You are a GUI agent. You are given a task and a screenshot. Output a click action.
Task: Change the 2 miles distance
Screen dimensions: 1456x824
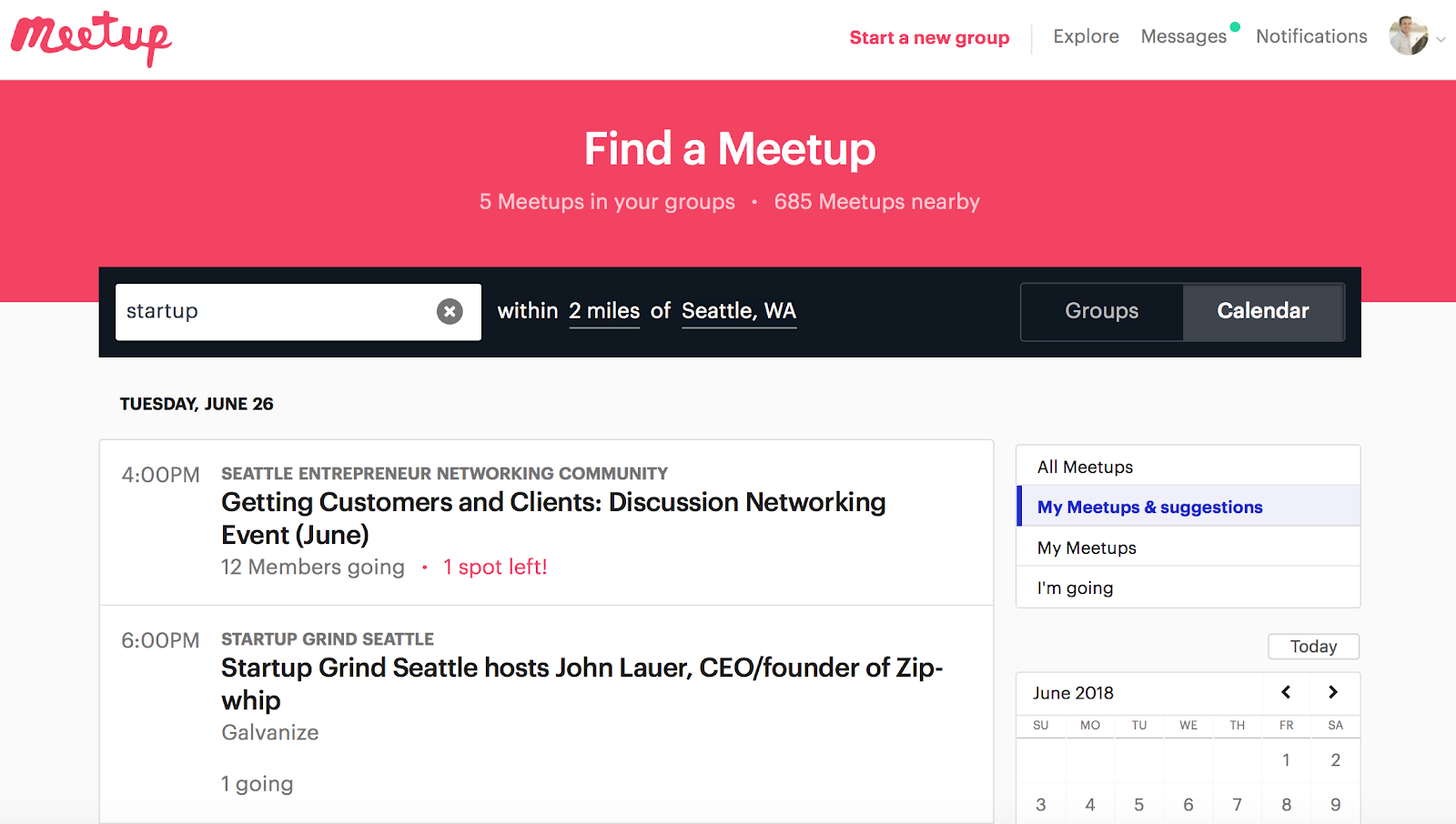604,311
